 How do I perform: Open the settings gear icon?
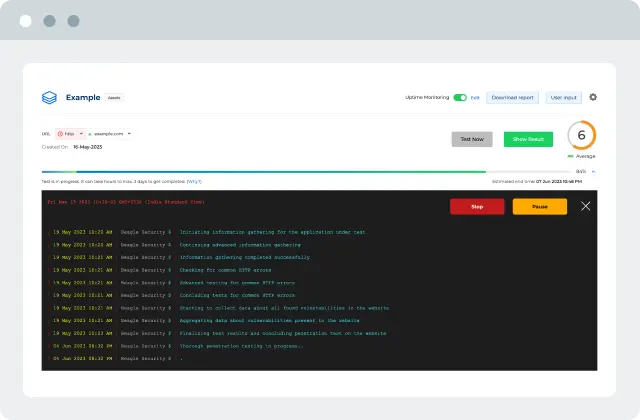click(x=593, y=97)
